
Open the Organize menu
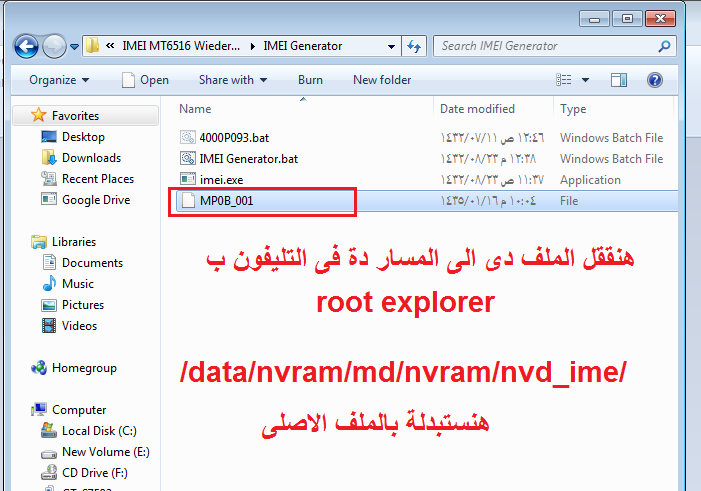click(x=59, y=80)
